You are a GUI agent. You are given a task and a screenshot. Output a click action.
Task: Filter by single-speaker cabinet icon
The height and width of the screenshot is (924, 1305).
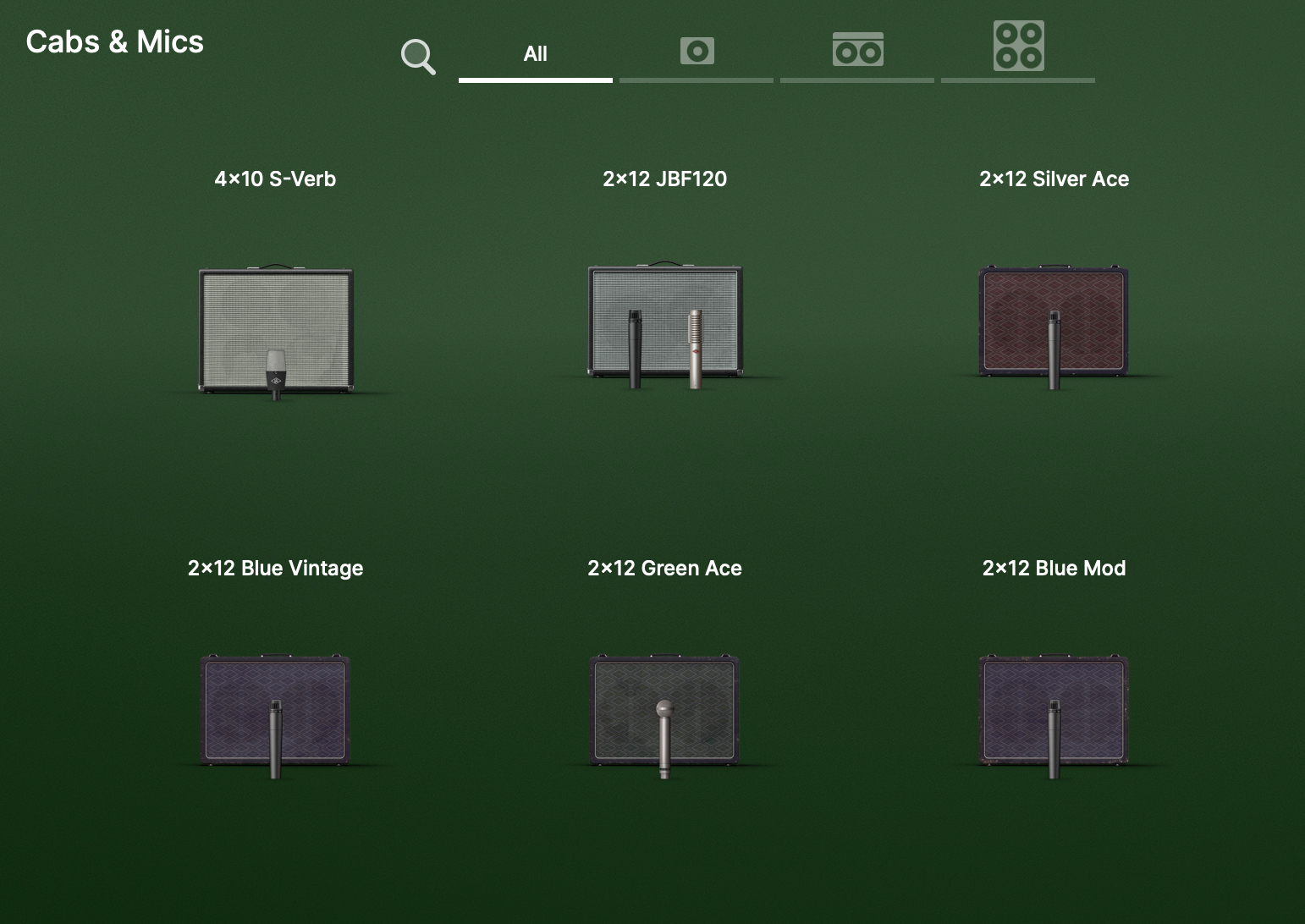[x=697, y=52]
